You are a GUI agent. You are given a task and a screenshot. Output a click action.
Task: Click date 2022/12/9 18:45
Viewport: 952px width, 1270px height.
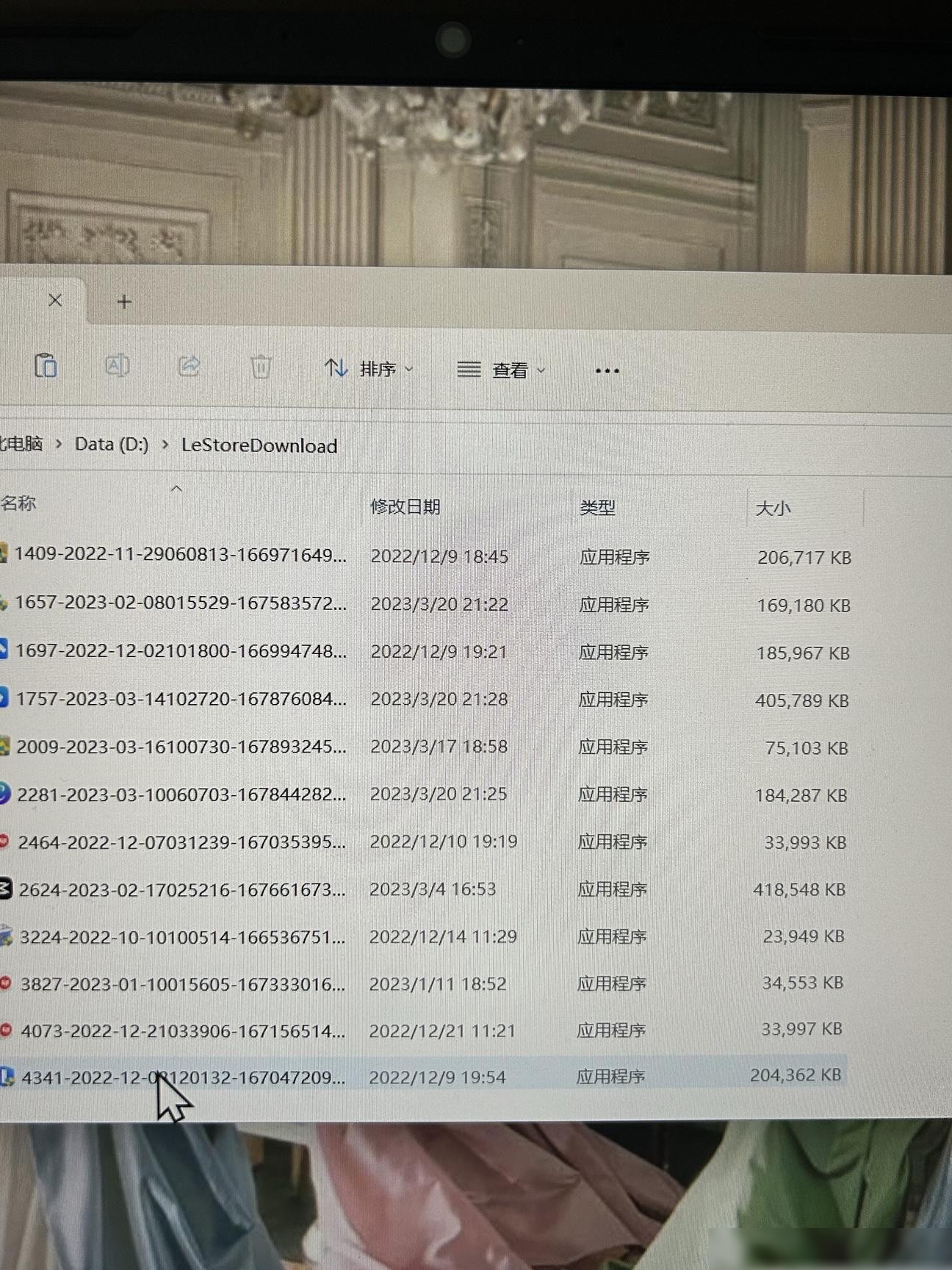click(x=439, y=556)
